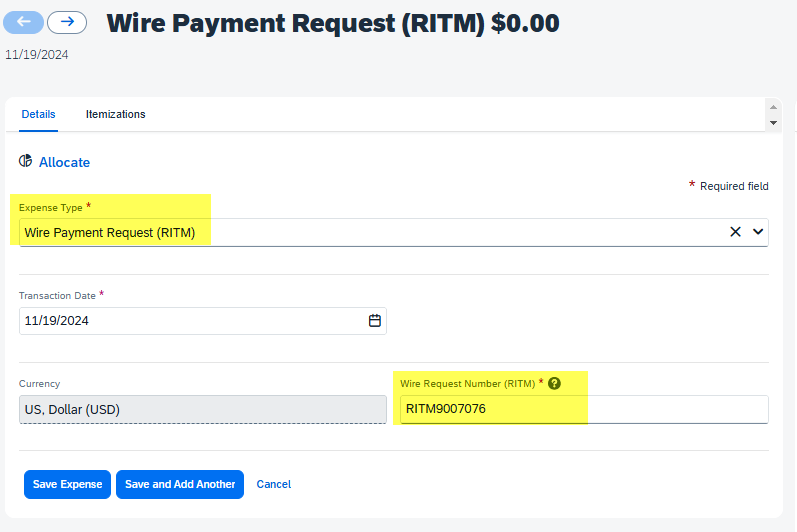Open the Allocate link
This screenshot has width=797, height=532.
click(65, 162)
